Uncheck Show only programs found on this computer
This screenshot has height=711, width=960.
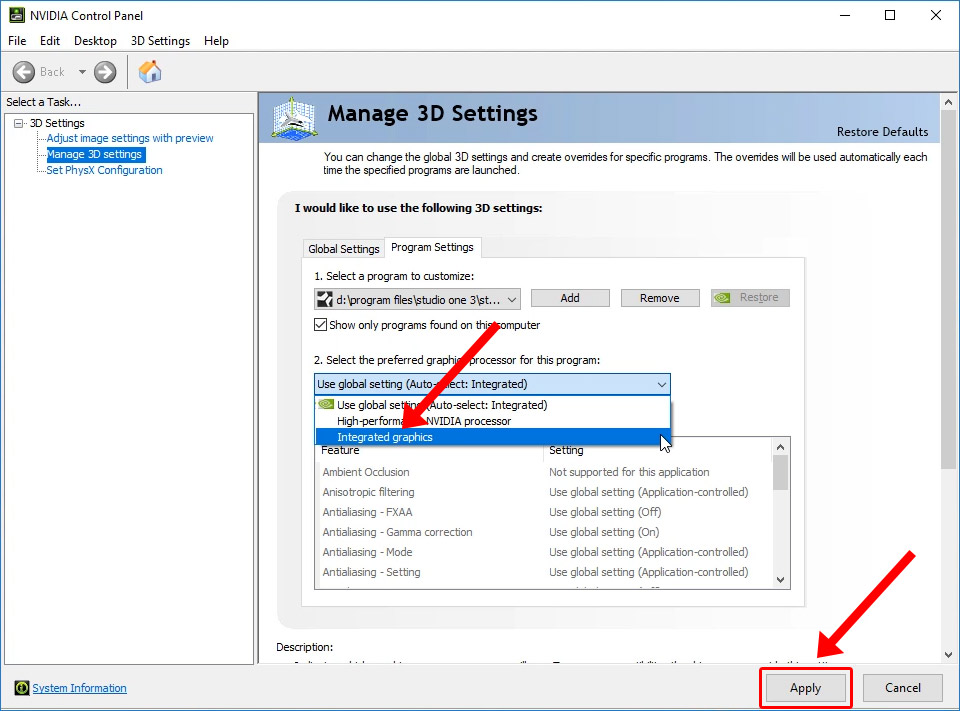coord(321,325)
